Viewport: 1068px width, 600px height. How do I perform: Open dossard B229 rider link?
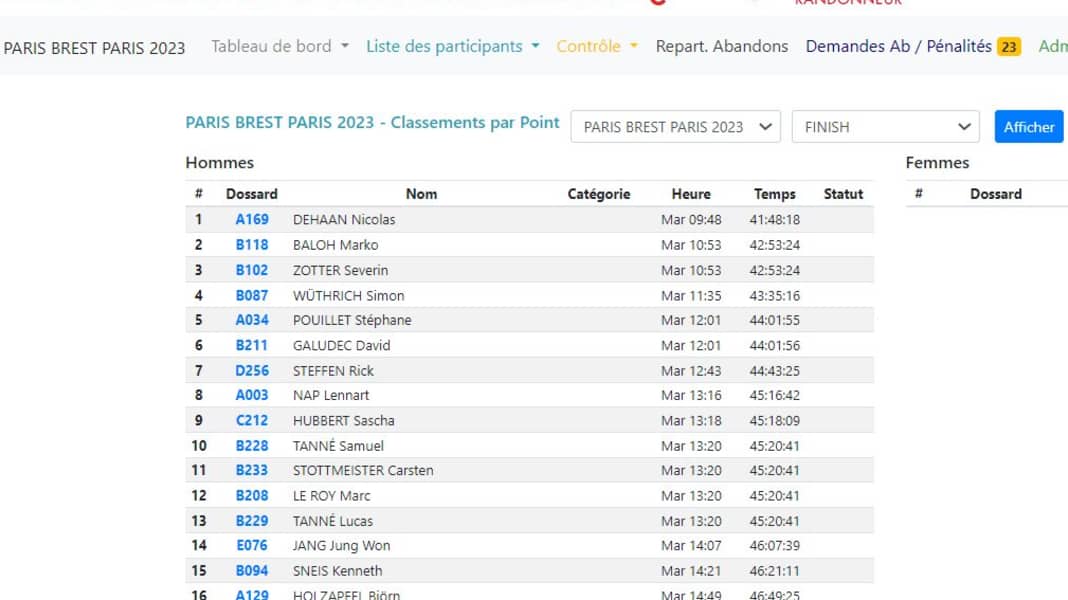tap(252, 520)
